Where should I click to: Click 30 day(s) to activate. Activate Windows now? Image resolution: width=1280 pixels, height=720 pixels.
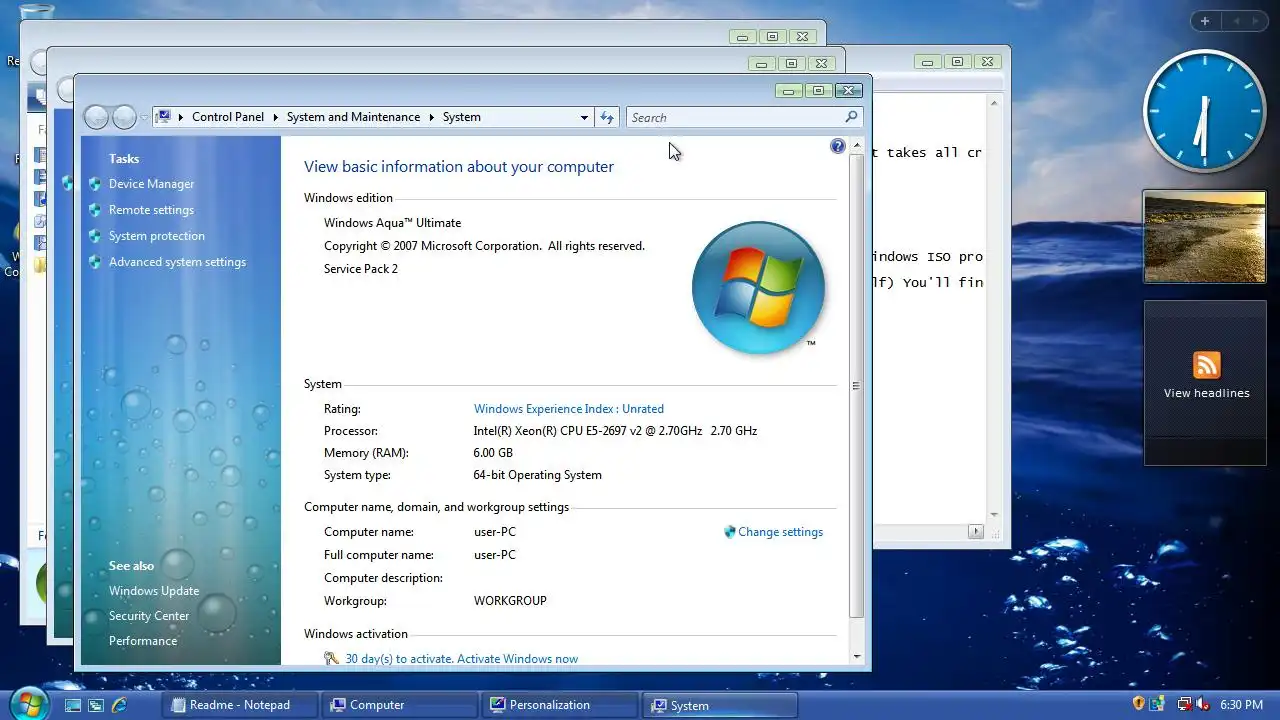coord(461,659)
